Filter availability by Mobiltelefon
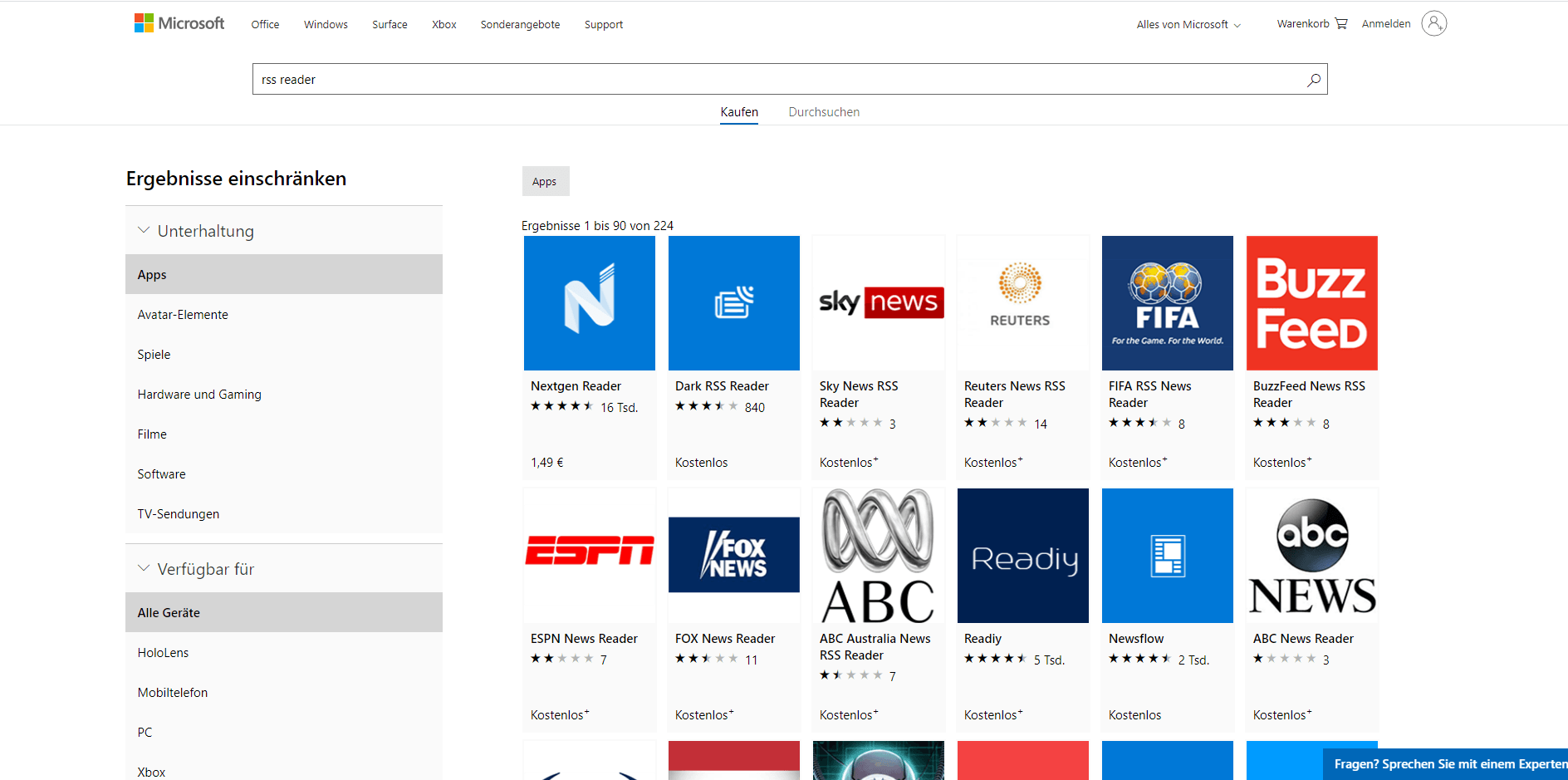 (173, 693)
